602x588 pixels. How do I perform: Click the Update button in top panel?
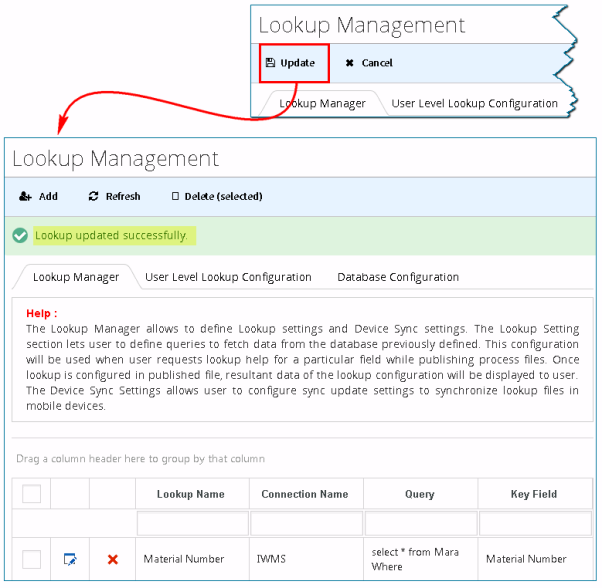[294, 63]
